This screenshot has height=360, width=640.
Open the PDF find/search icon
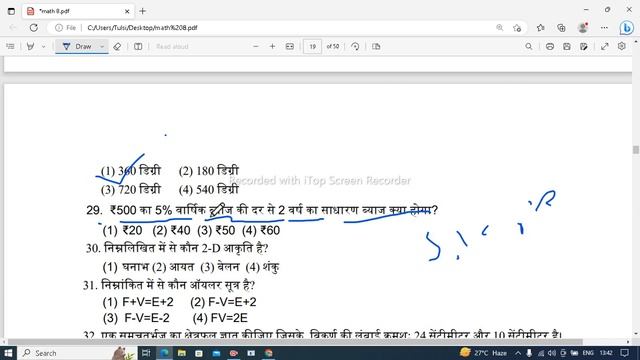click(529, 47)
